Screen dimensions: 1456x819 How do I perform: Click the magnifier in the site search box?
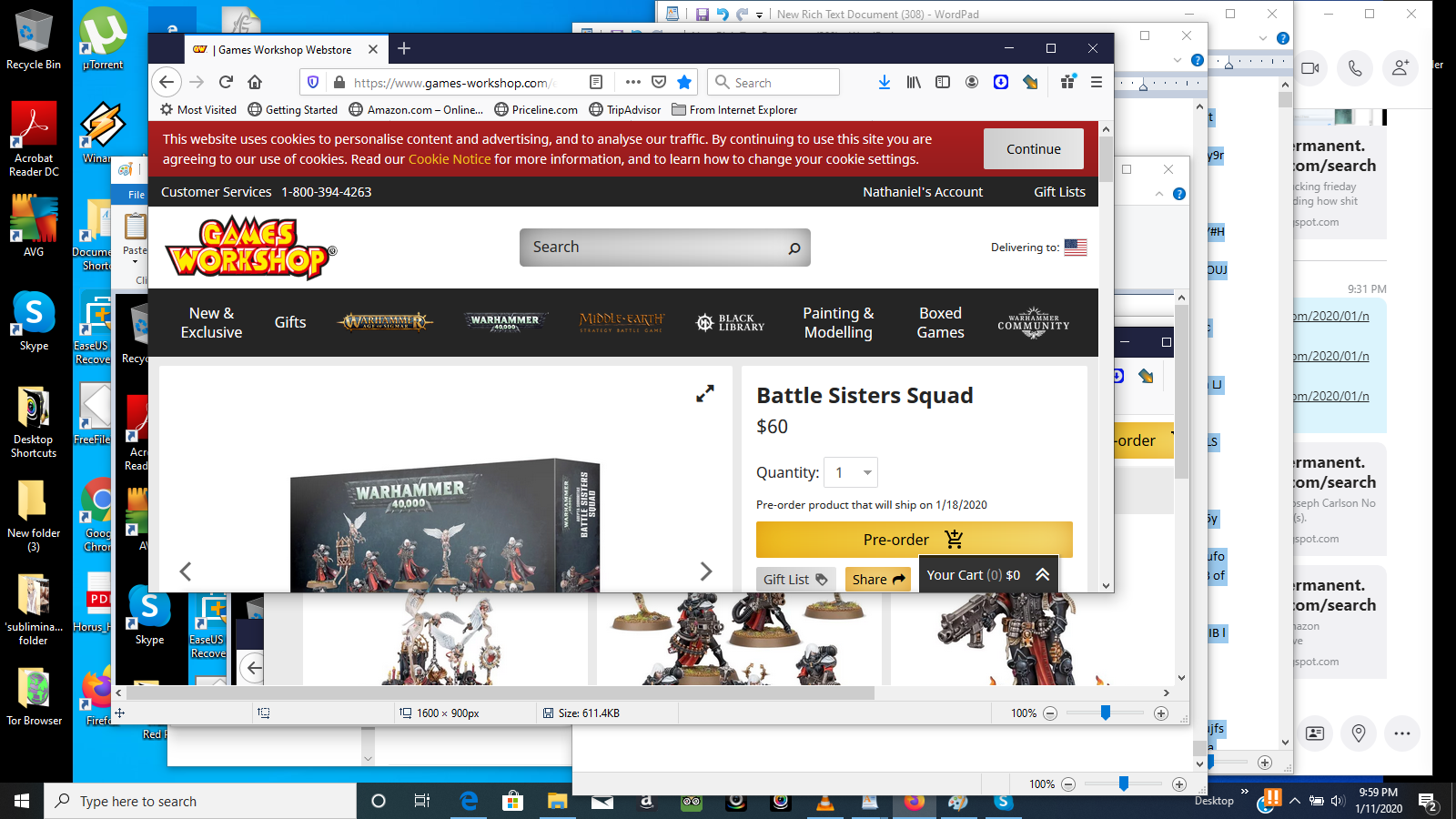[x=794, y=248]
